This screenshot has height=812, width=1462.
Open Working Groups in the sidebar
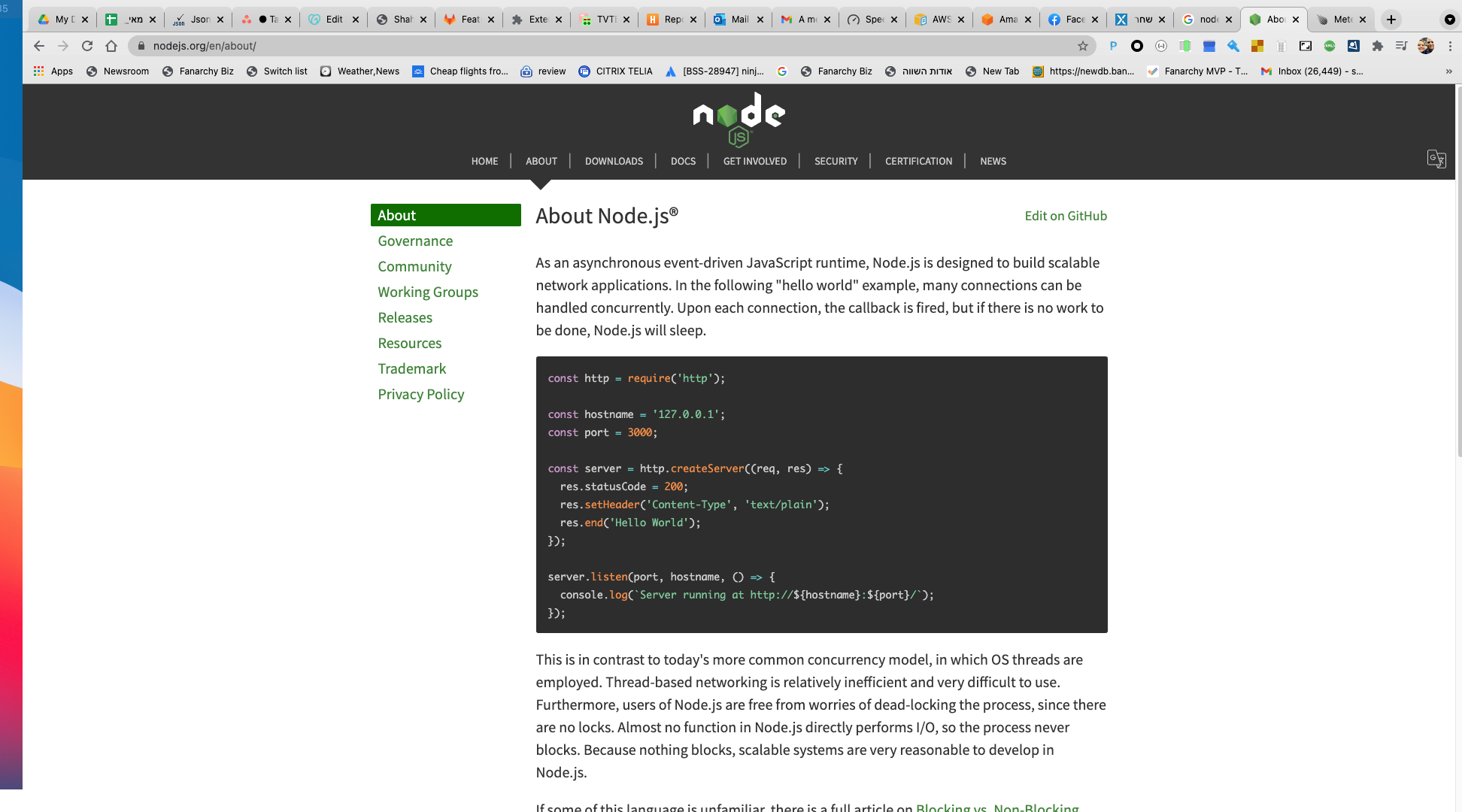428,292
